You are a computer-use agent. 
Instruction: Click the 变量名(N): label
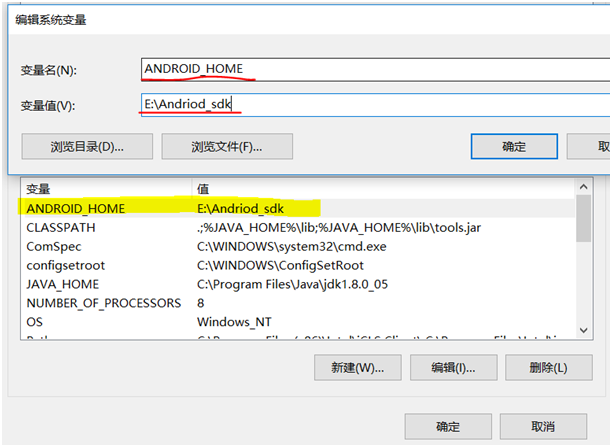coord(48,71)
